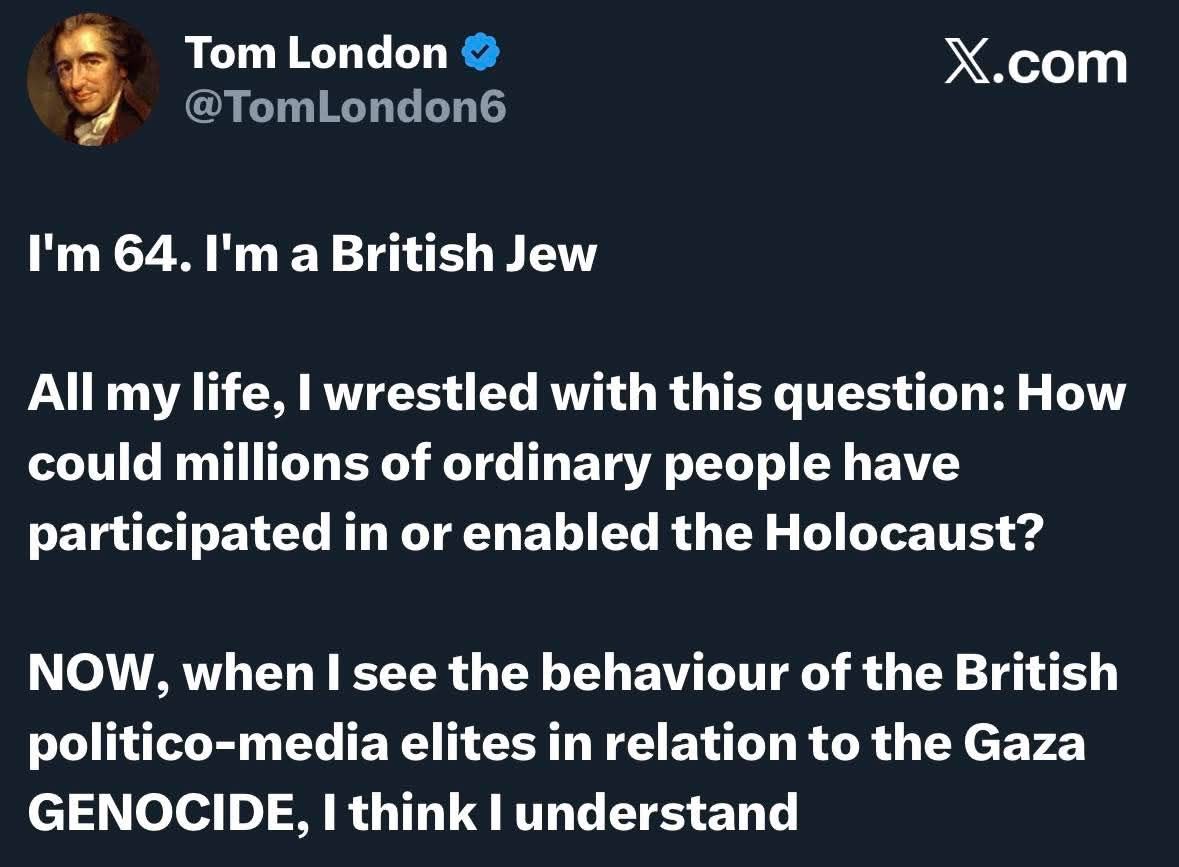Click the word "question:" in second paragraph
The image size is (1179, 867).
coord(890,394)
